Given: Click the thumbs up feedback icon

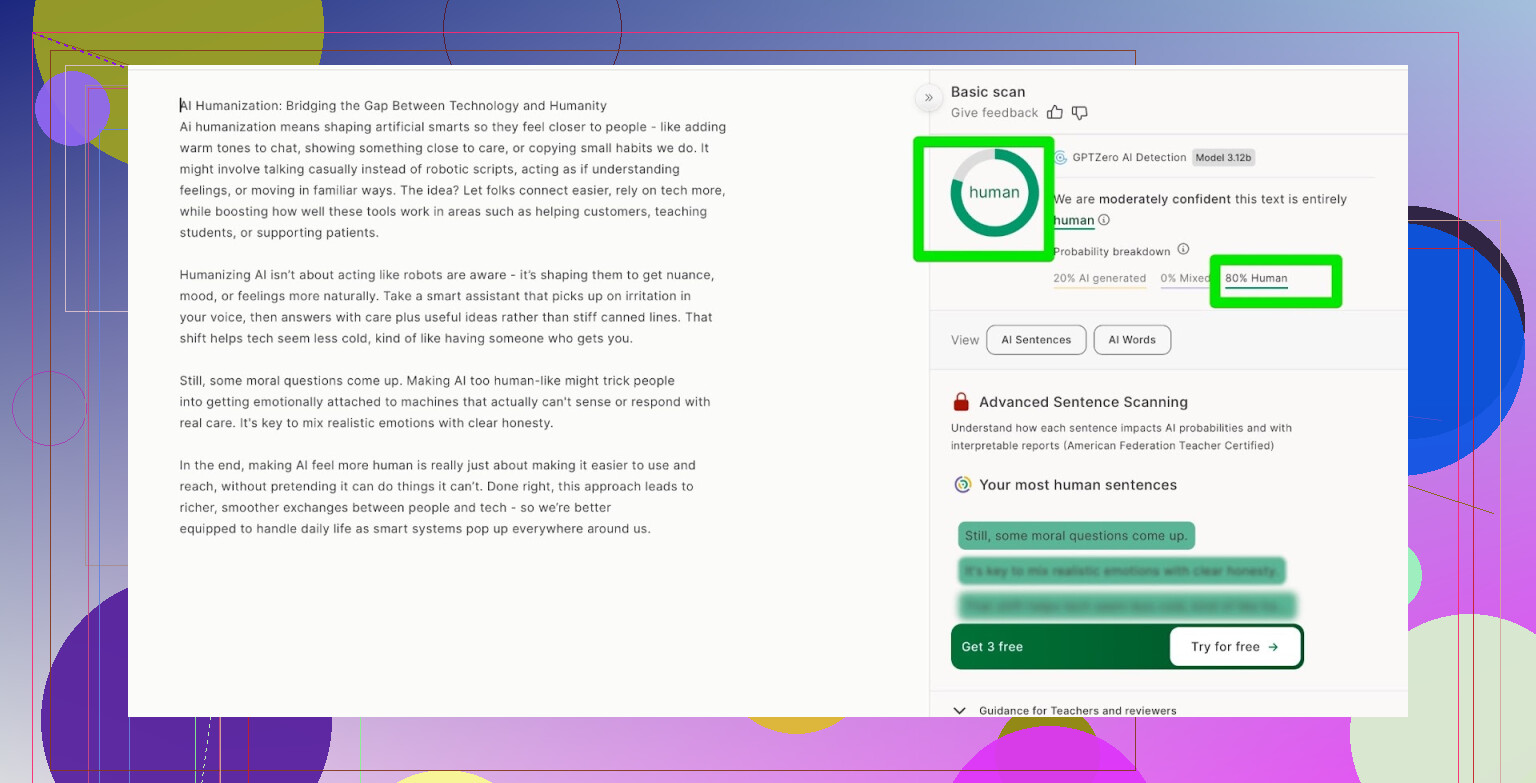Looking at the screenshot, I should click(1054, 113).
